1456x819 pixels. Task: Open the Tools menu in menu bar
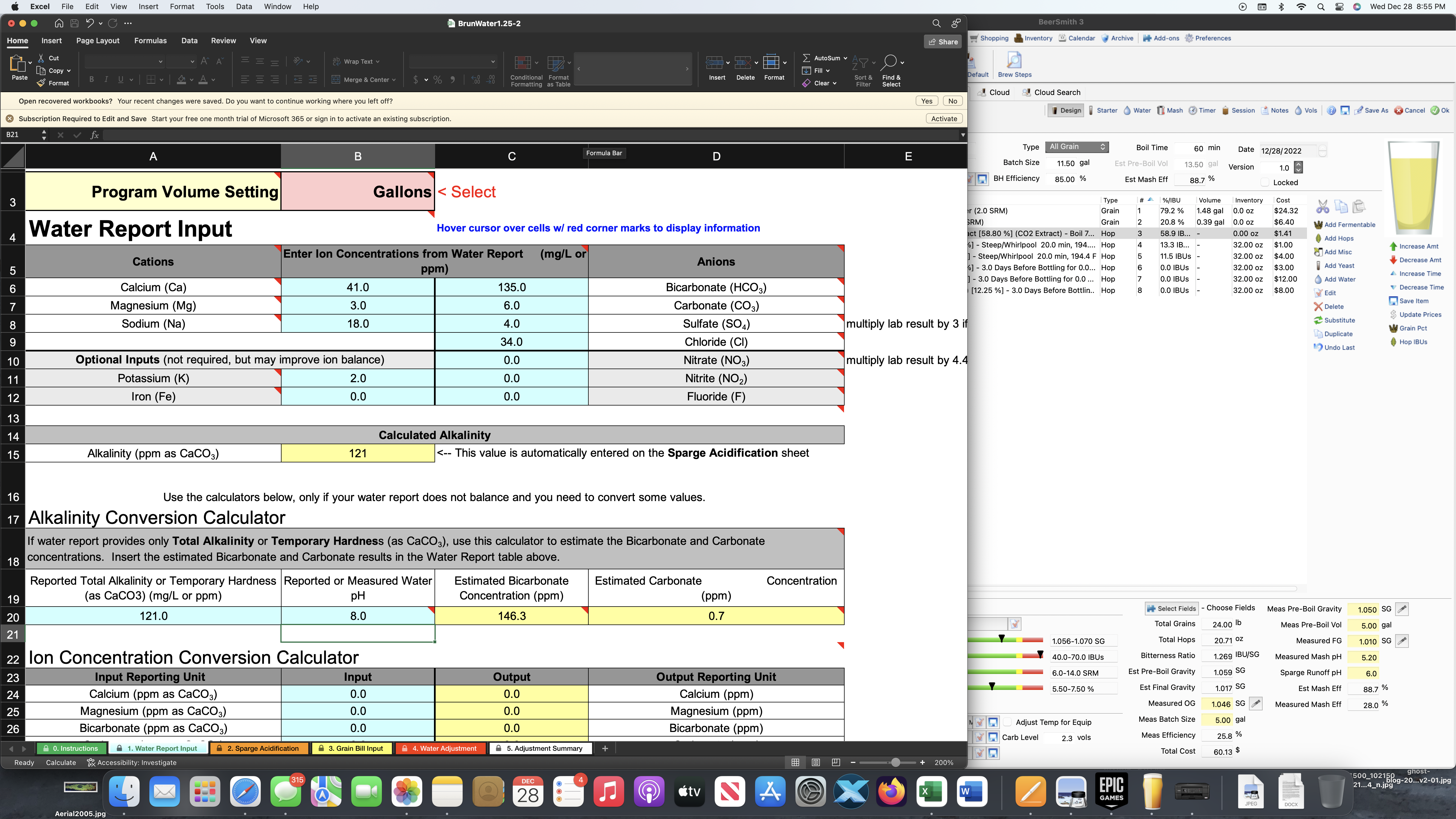(x=215, y=7)
